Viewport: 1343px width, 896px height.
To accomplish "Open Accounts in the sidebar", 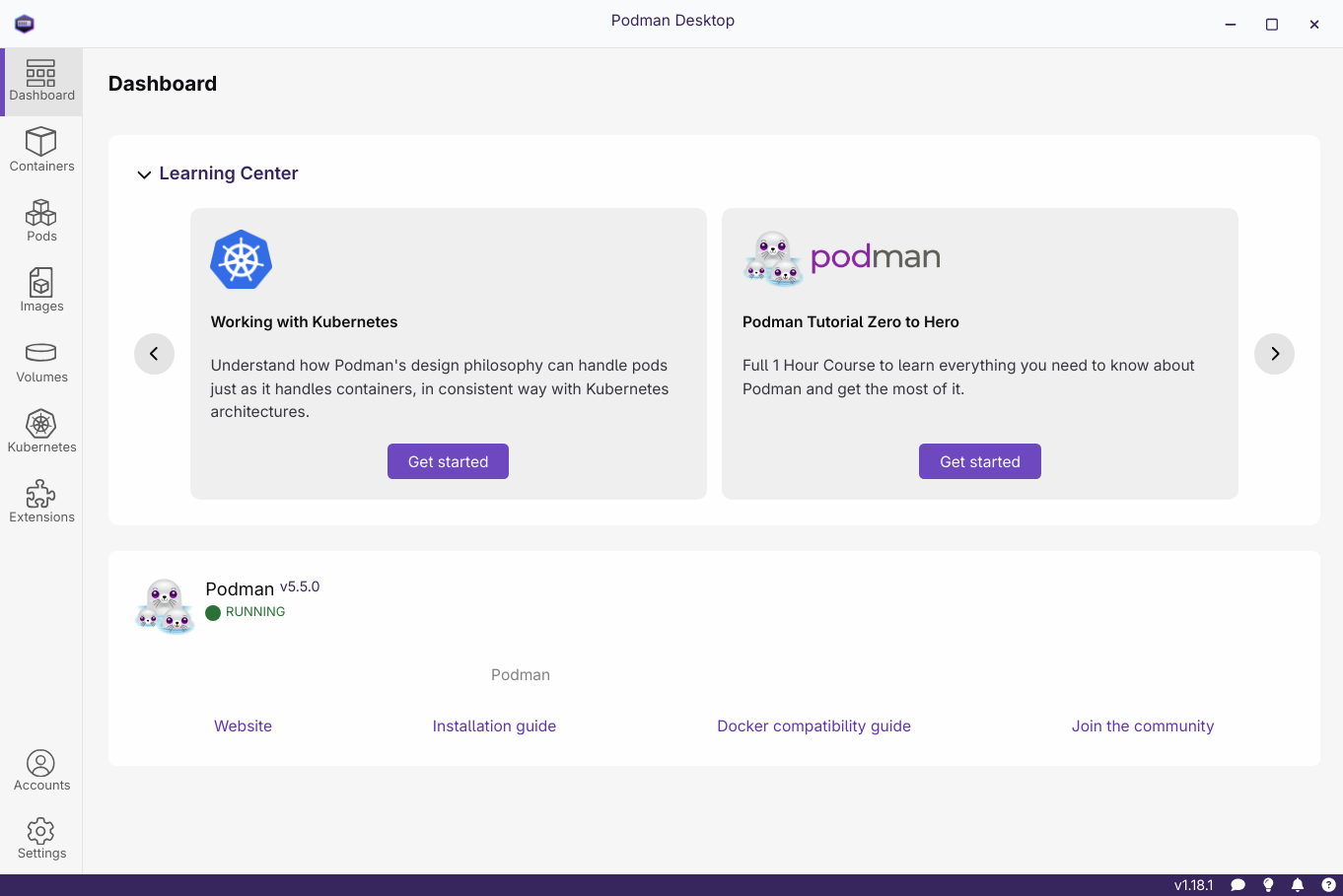I will pyautogui.click(x=41, y=770).
